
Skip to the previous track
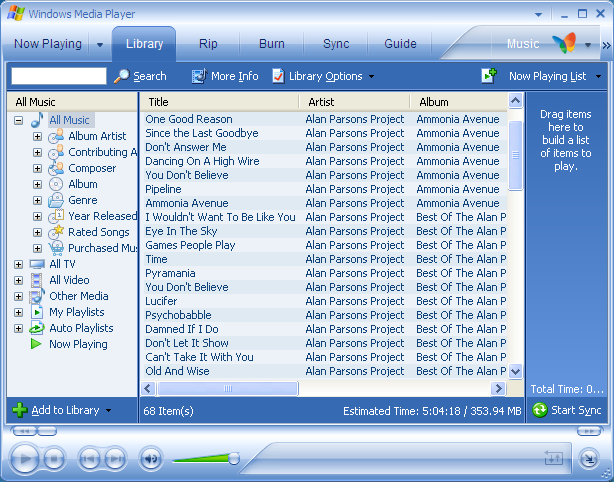point(90,459)
